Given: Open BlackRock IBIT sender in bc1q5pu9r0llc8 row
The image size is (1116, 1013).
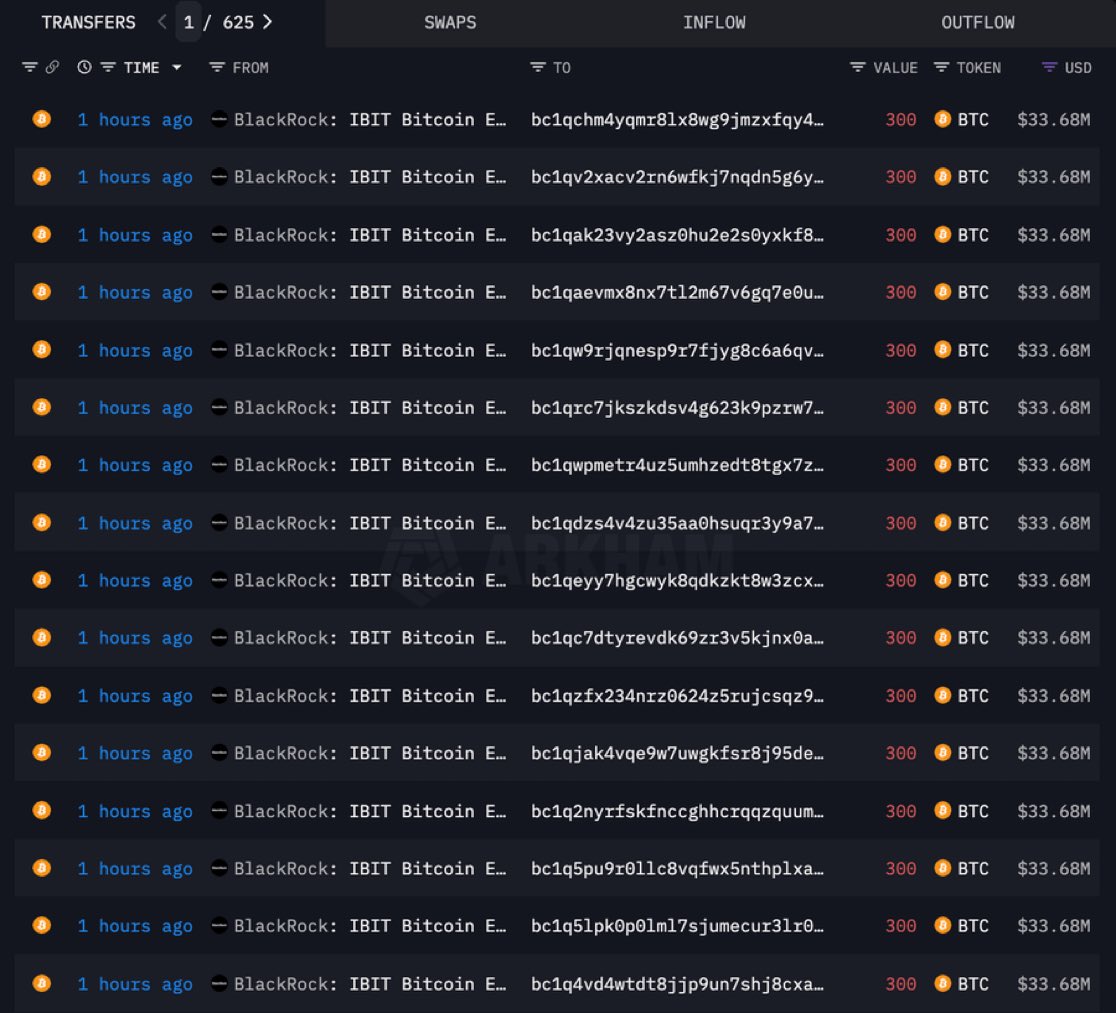Looking at the screenshot, I should click(369, 868).
